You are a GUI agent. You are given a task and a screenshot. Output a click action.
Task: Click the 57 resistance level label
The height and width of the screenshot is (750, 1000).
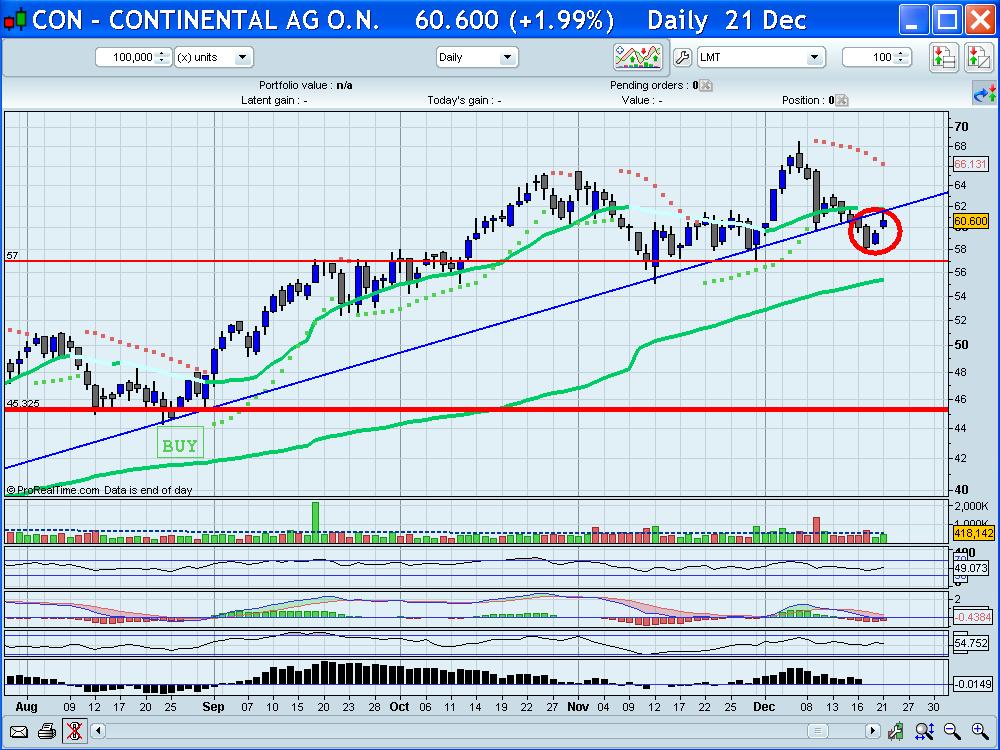tap(12, 256)
